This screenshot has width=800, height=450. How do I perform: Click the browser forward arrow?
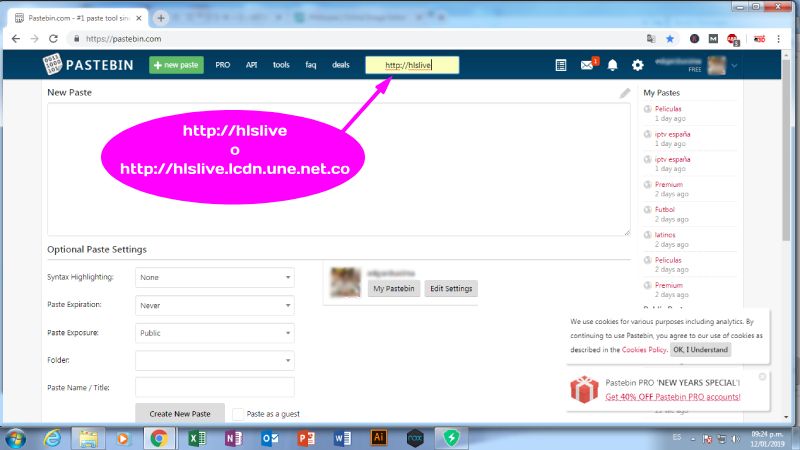[34, 39]
